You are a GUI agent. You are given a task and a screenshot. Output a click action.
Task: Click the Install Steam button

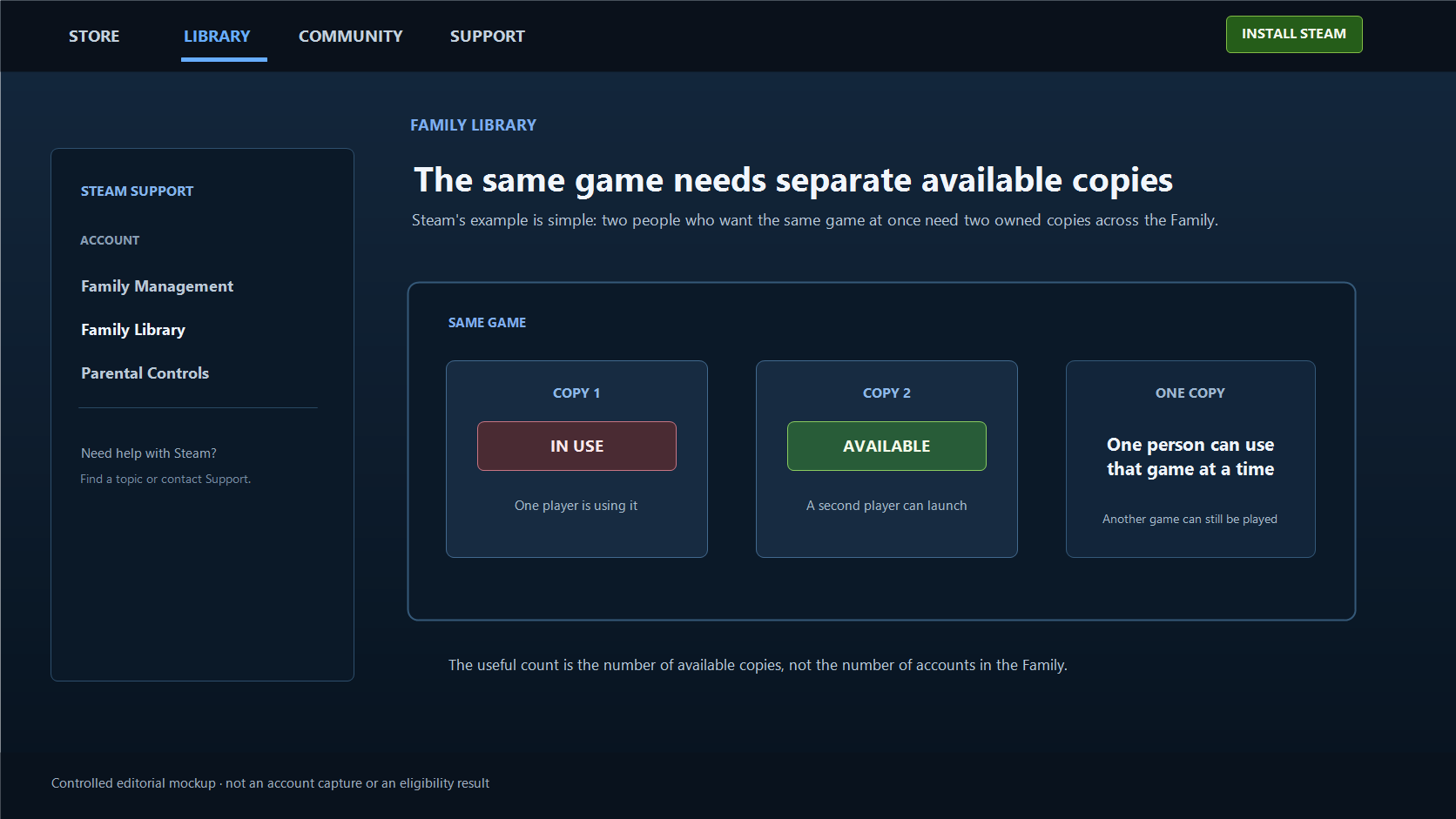click(x=1294, y=34)
